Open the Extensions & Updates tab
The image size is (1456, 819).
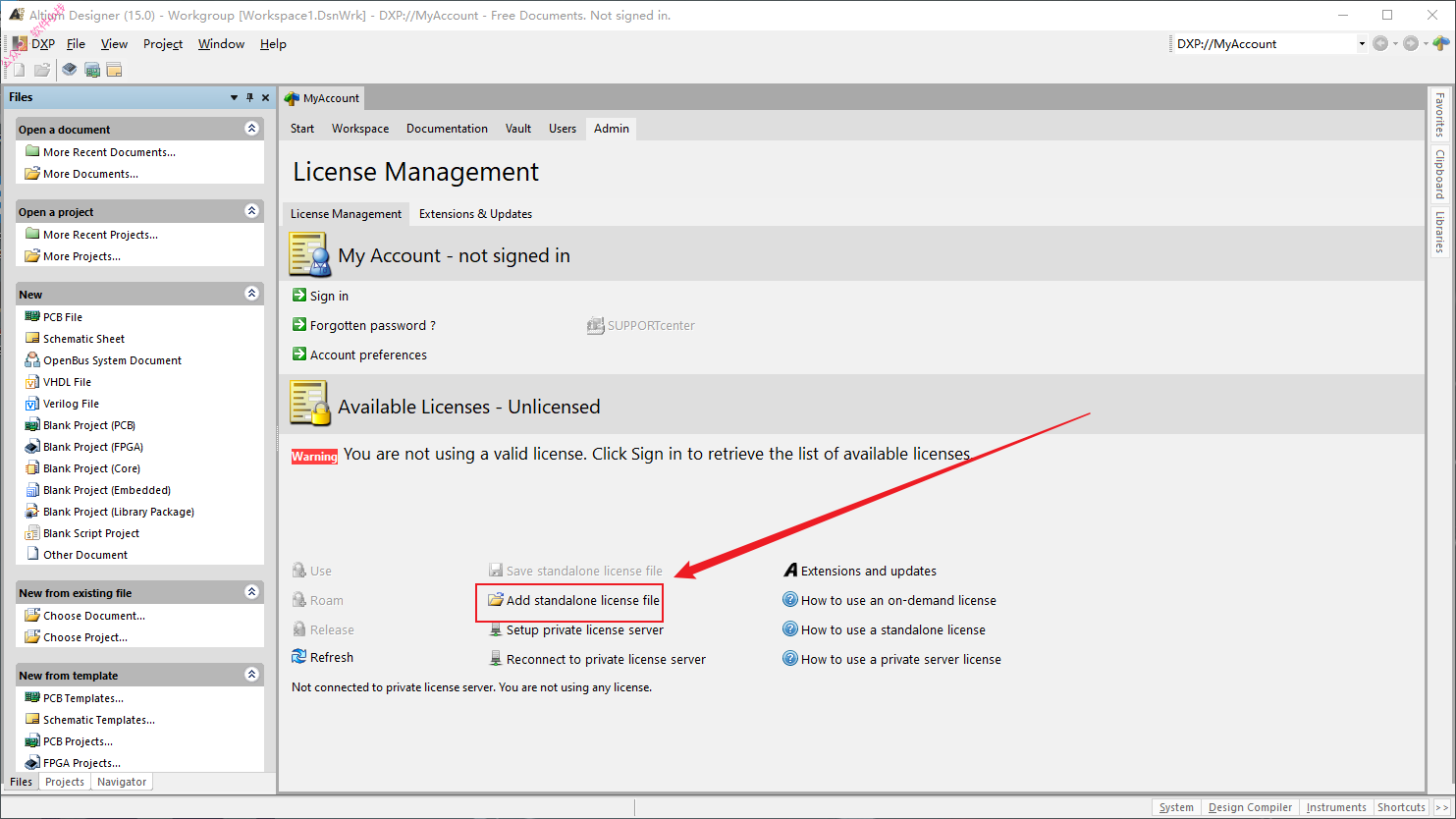click(475, 213)
